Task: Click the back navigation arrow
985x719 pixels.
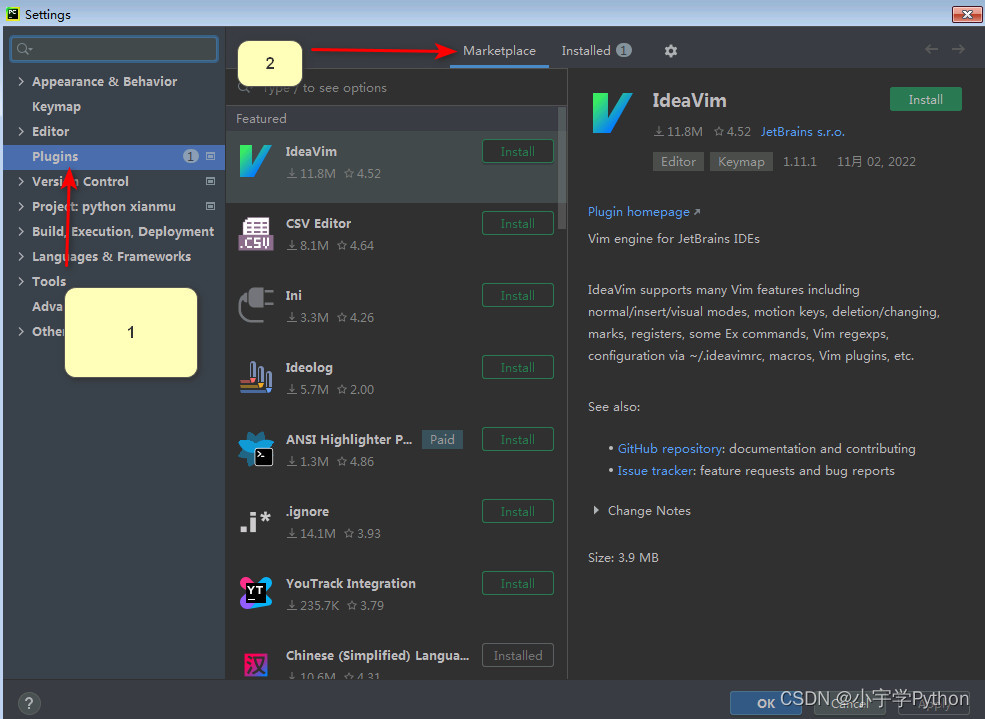Action: point(932,49)
